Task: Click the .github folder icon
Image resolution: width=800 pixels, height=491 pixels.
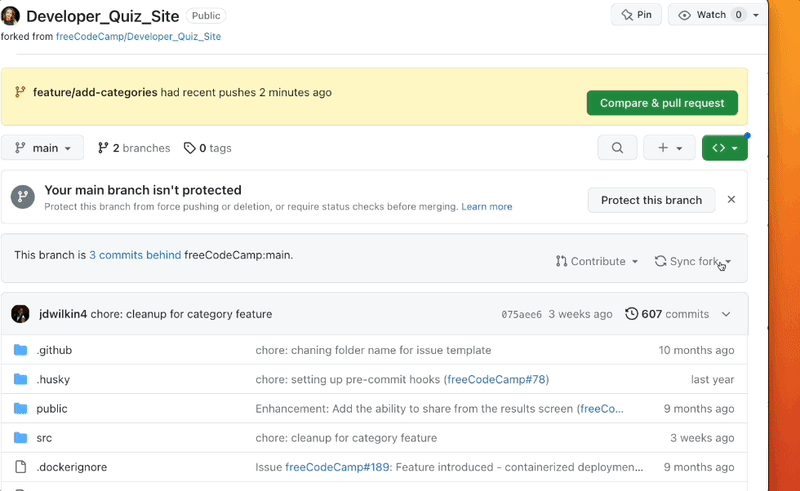Action: click(x=20, y=350)
